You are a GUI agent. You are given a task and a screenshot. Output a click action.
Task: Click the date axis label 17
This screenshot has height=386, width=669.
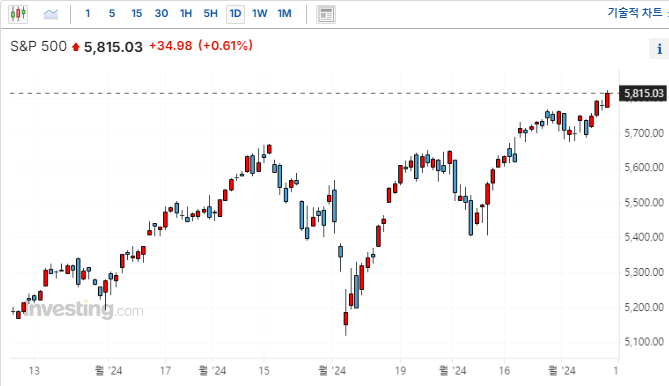pyautogui.click(x=165, y=371)
